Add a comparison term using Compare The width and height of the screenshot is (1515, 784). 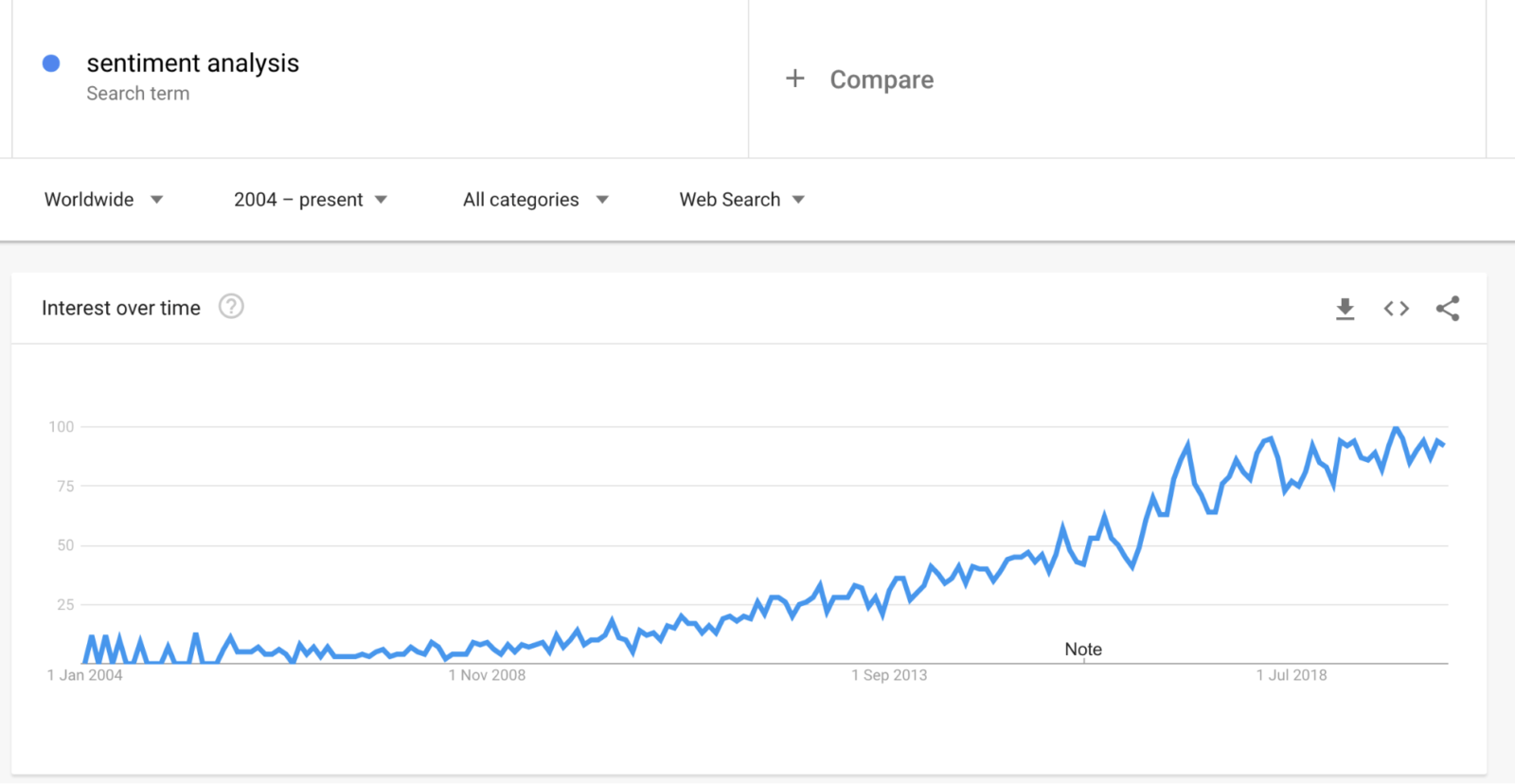tap(881, 80)
